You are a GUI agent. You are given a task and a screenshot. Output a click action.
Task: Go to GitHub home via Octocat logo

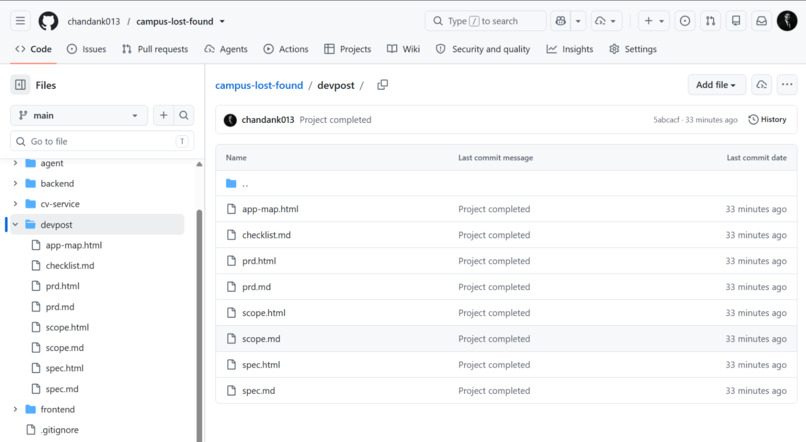[x=49, y=21]
